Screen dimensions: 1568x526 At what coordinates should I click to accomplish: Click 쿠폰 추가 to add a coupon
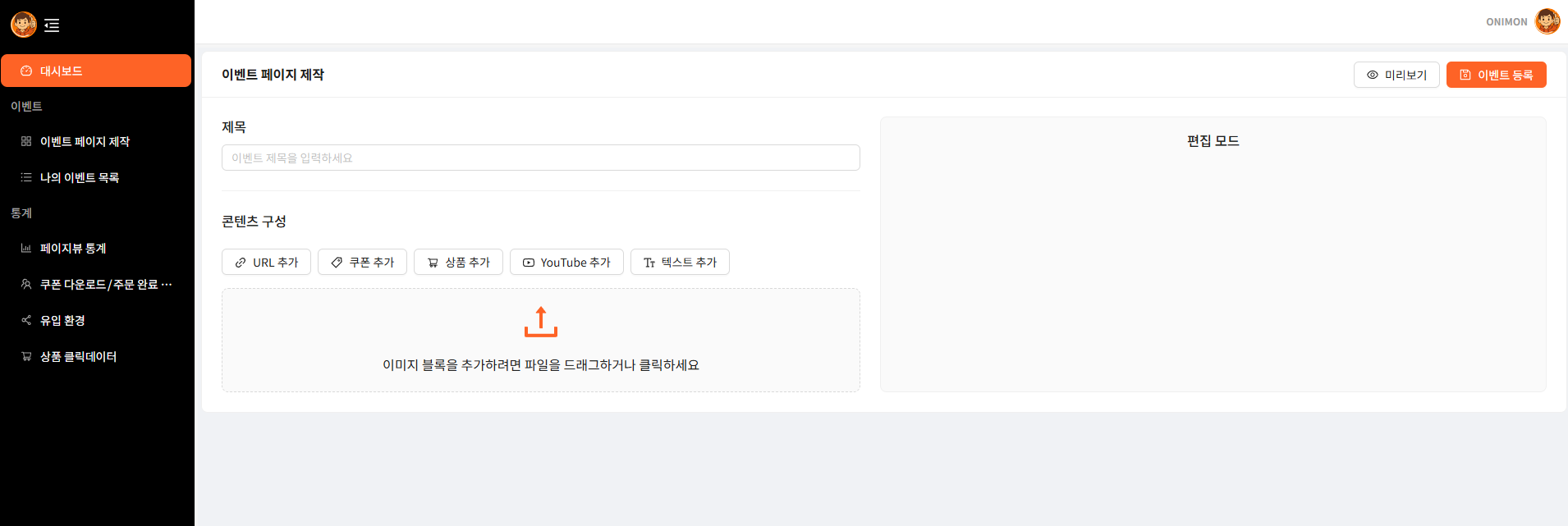click(362, 263)
